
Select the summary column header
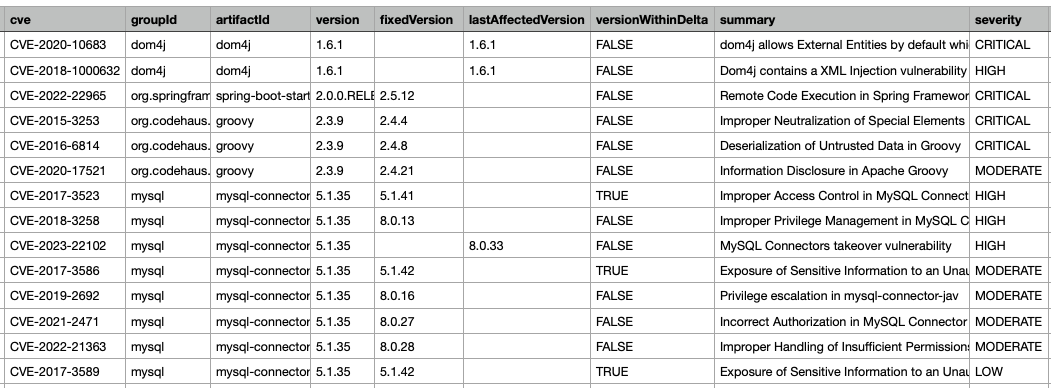coord(842,20)
